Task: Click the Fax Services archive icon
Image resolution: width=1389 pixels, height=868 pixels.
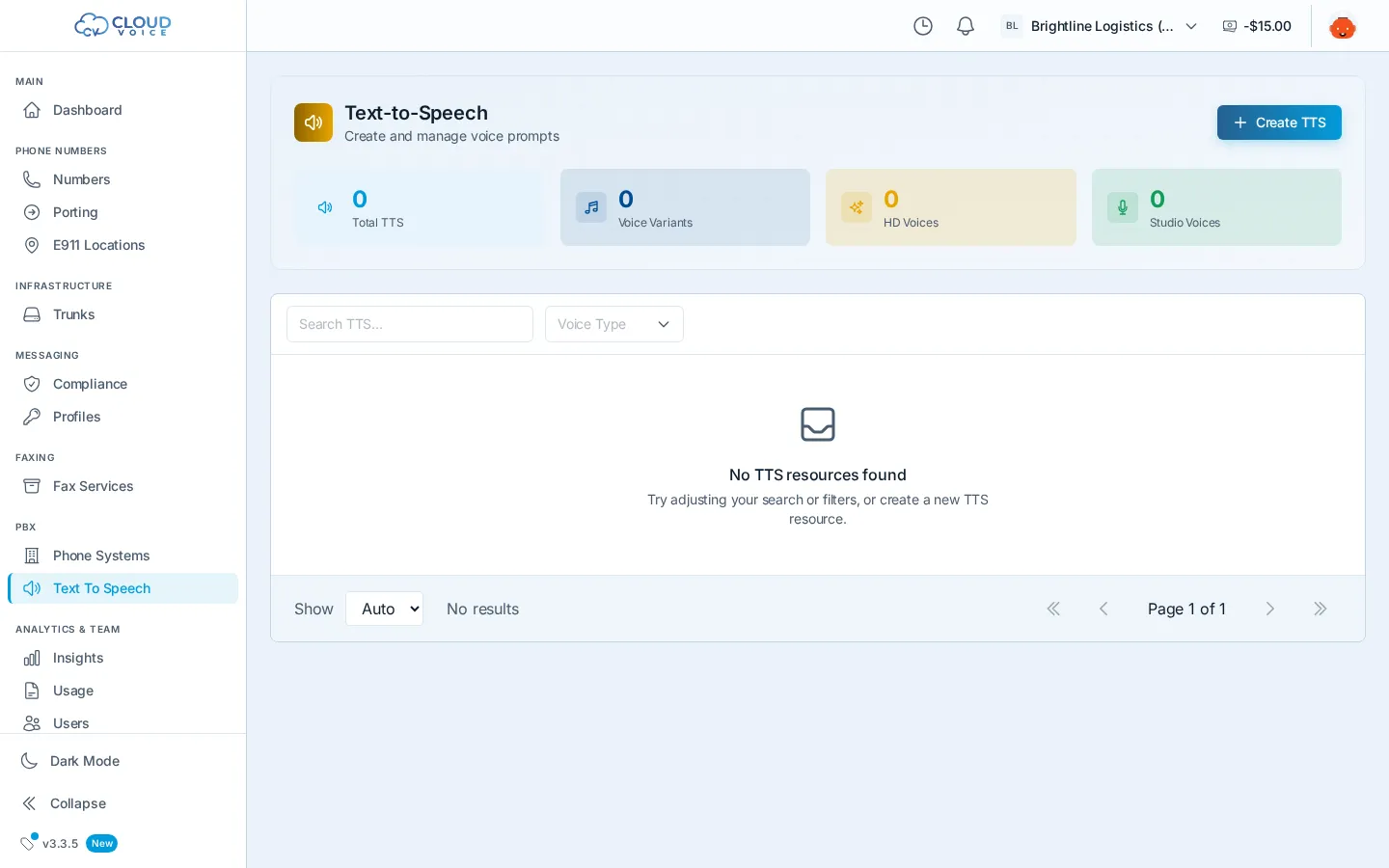Action: [x=32, y=486]
